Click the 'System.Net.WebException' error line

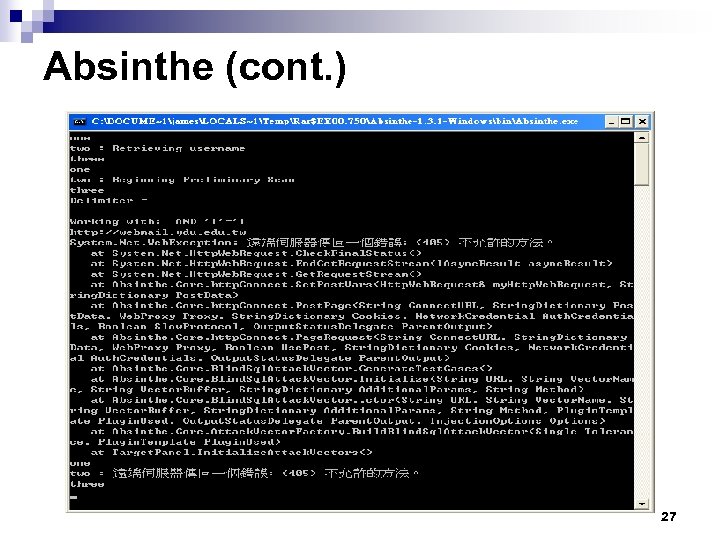tap(311, 242)
